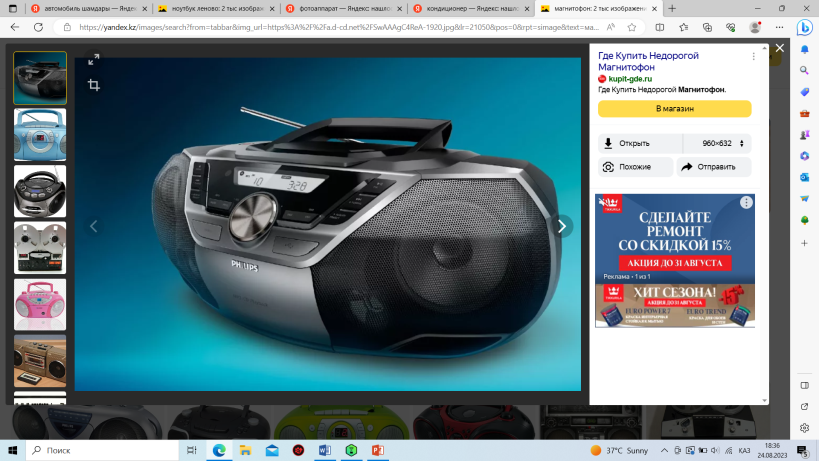The image size is (819, 461).
Task: Click the В магазин yellow button
Action: pos(674,109)
